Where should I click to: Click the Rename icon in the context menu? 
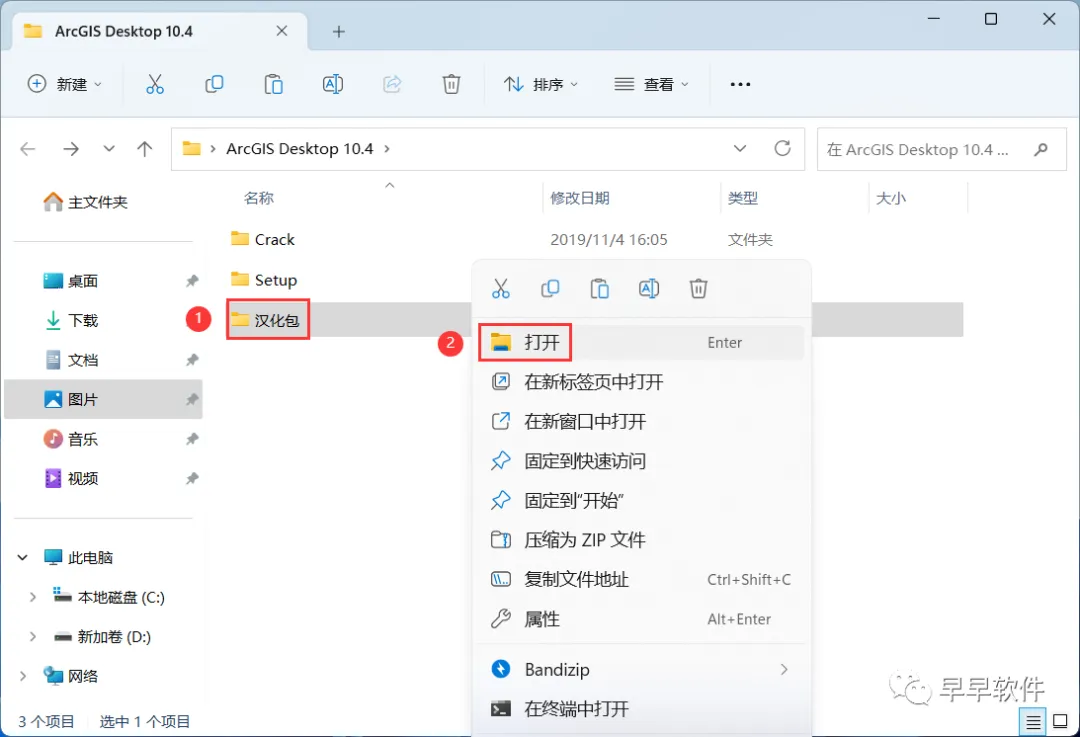[x=649, y=289]
